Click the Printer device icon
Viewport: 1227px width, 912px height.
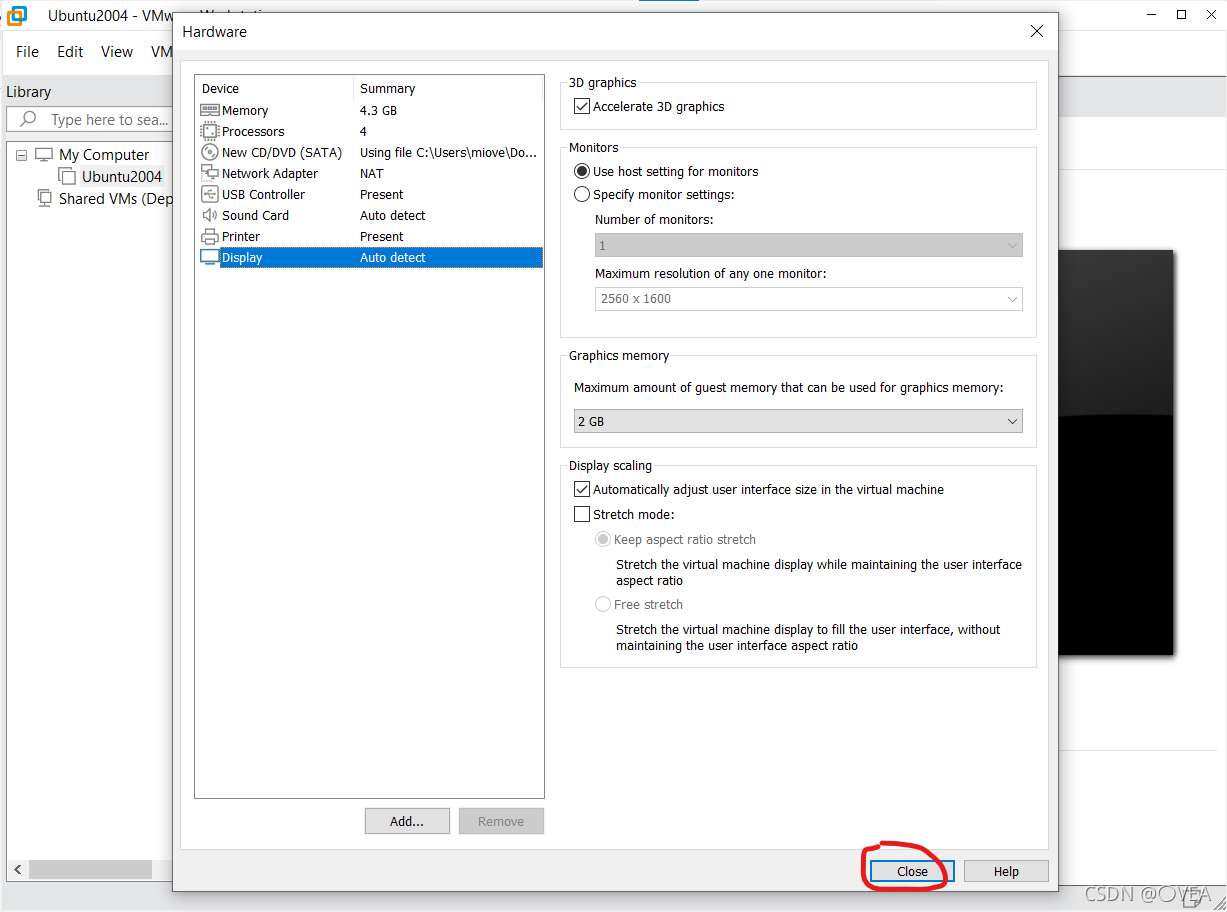point(209,236)
